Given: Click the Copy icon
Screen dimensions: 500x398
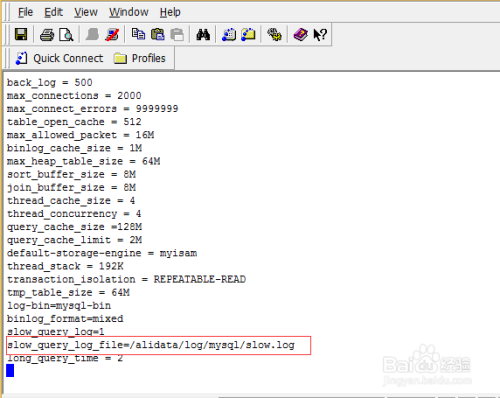Looking at the screenshot, I should [138, 34].
